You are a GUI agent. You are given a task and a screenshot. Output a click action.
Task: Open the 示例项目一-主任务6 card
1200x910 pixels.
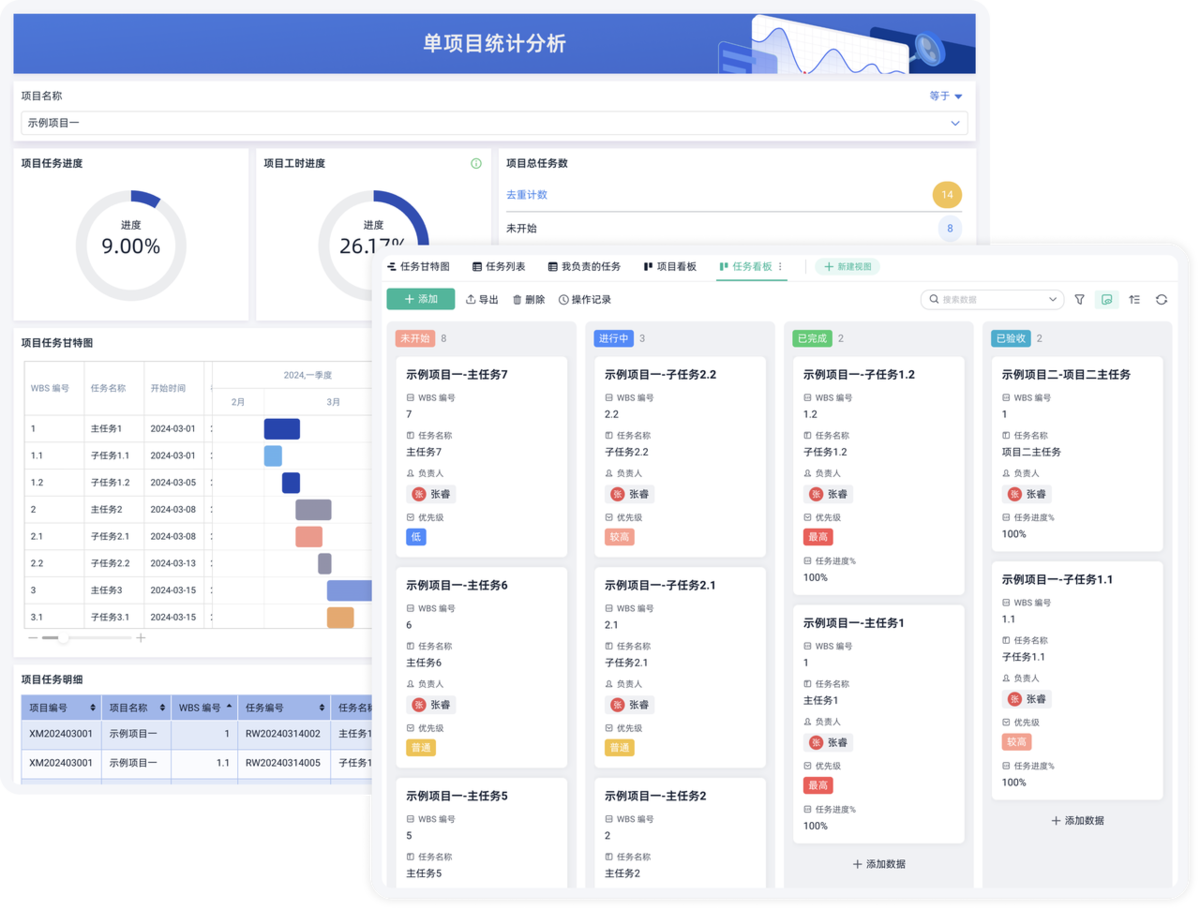pos(481,668)
